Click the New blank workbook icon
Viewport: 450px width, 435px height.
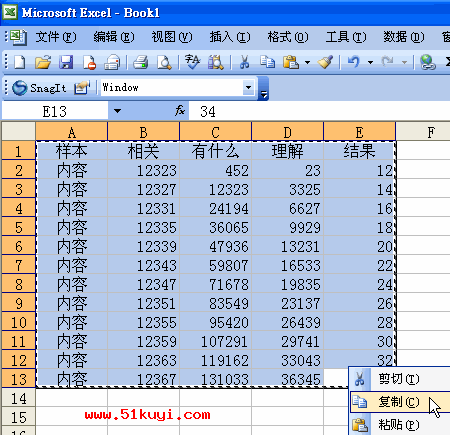20,62
